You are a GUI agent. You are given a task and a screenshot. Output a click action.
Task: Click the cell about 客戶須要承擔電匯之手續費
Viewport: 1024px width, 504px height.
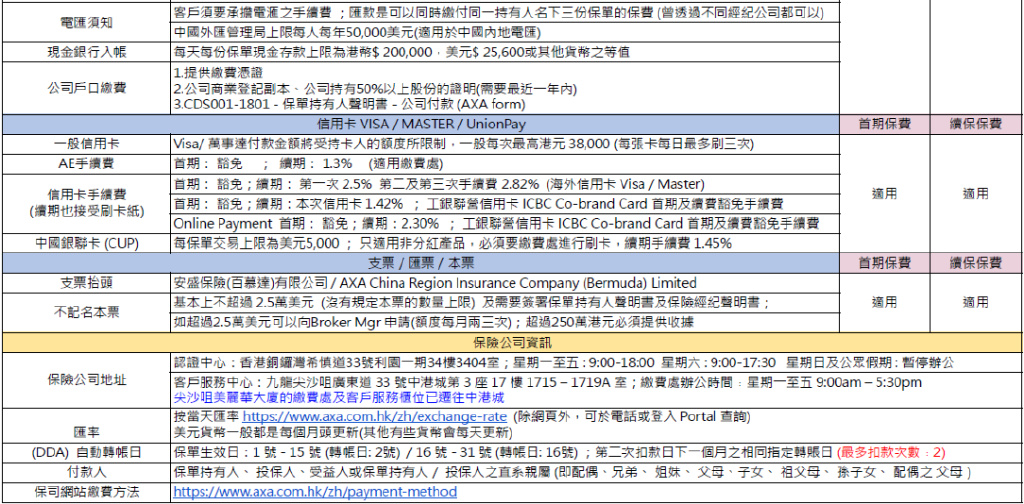504,12
